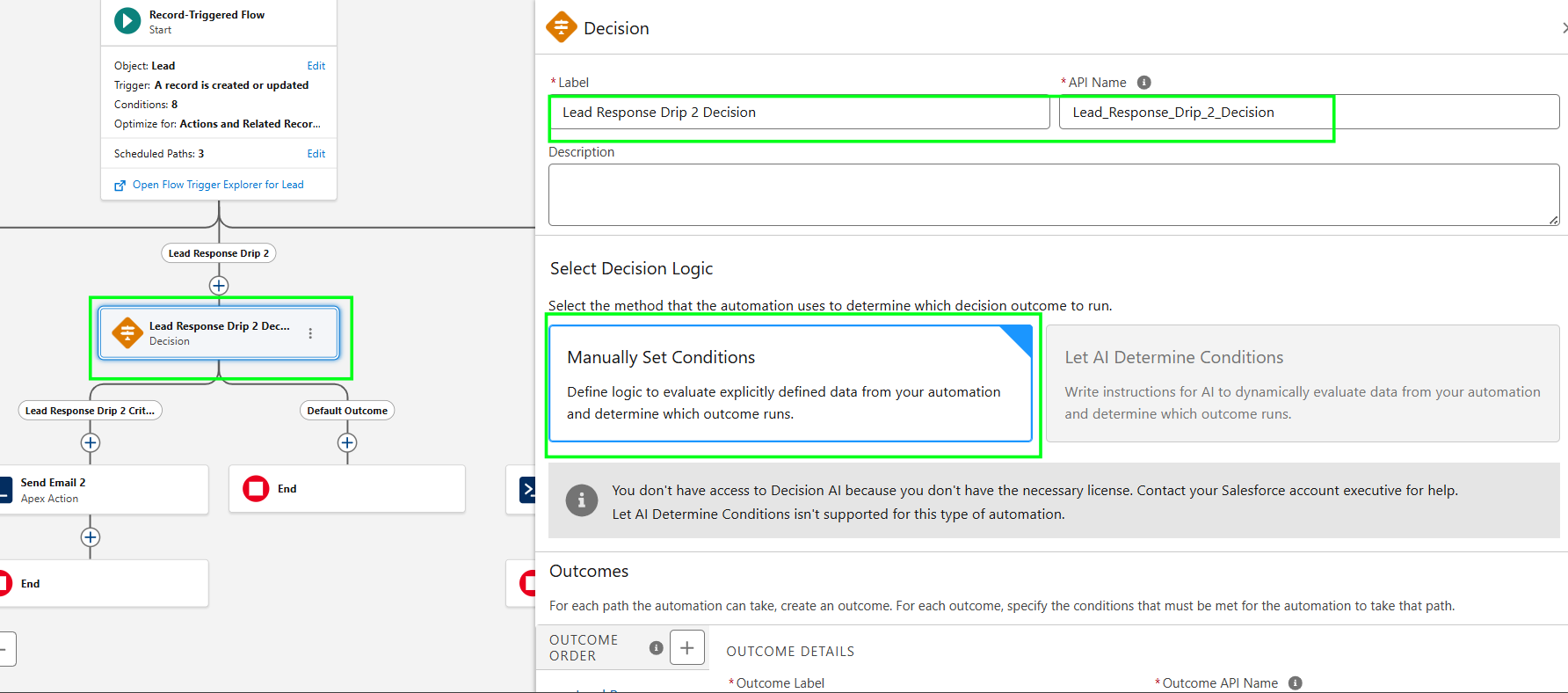
Task: Choose Manually Set Conditions option
Action: tap(790, 383)
